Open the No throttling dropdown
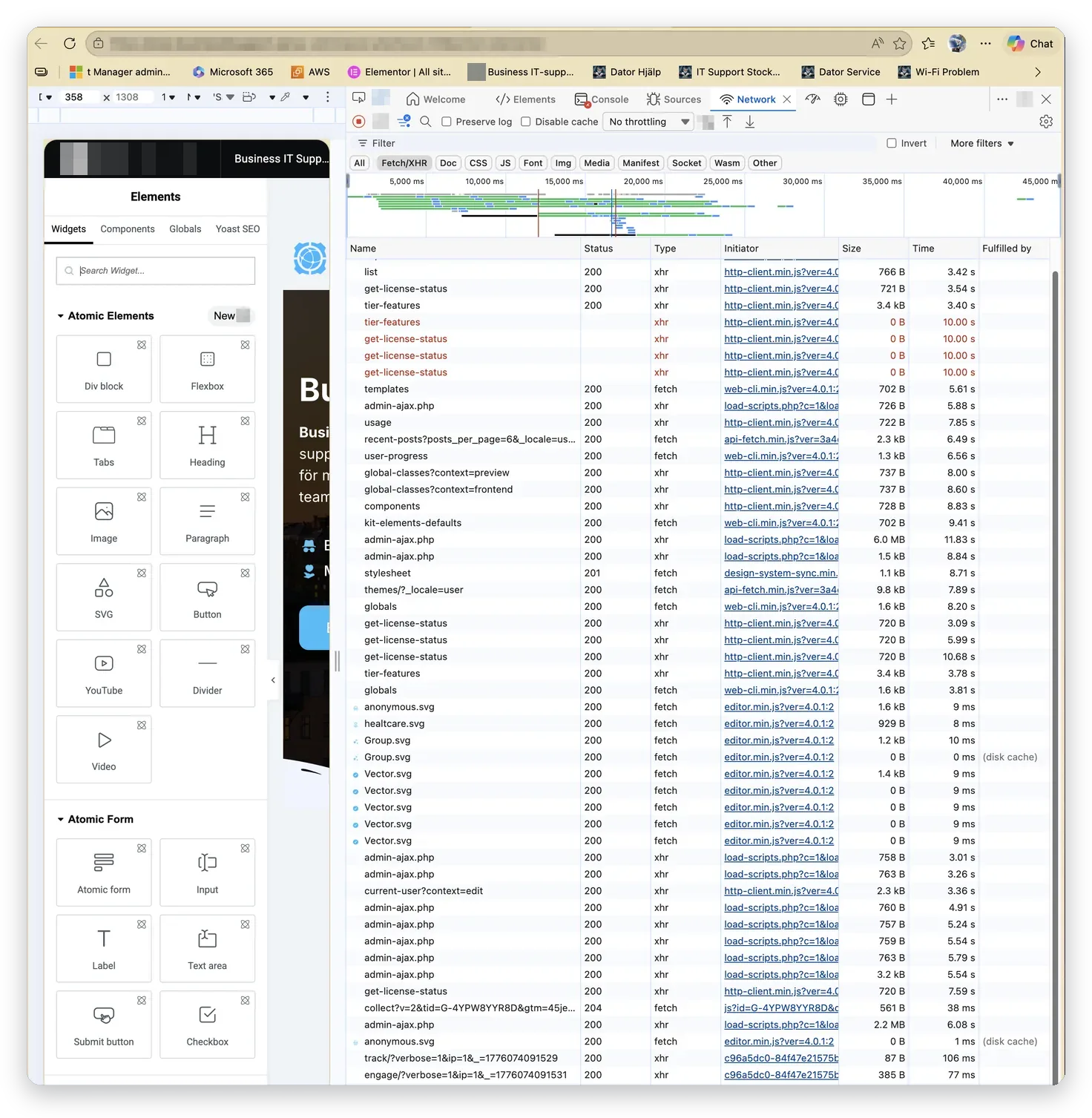Image resolution: width=1092 pixels, height=1118 pixels. 649,122
